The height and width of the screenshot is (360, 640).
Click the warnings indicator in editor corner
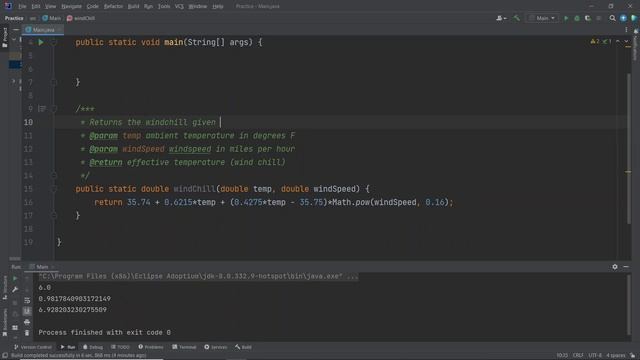[601, 42]
